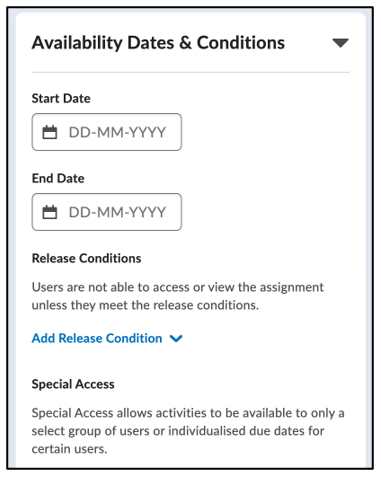Click the Release Conditions heading
This screenshot has width=381, height=481.
[87, 259]
